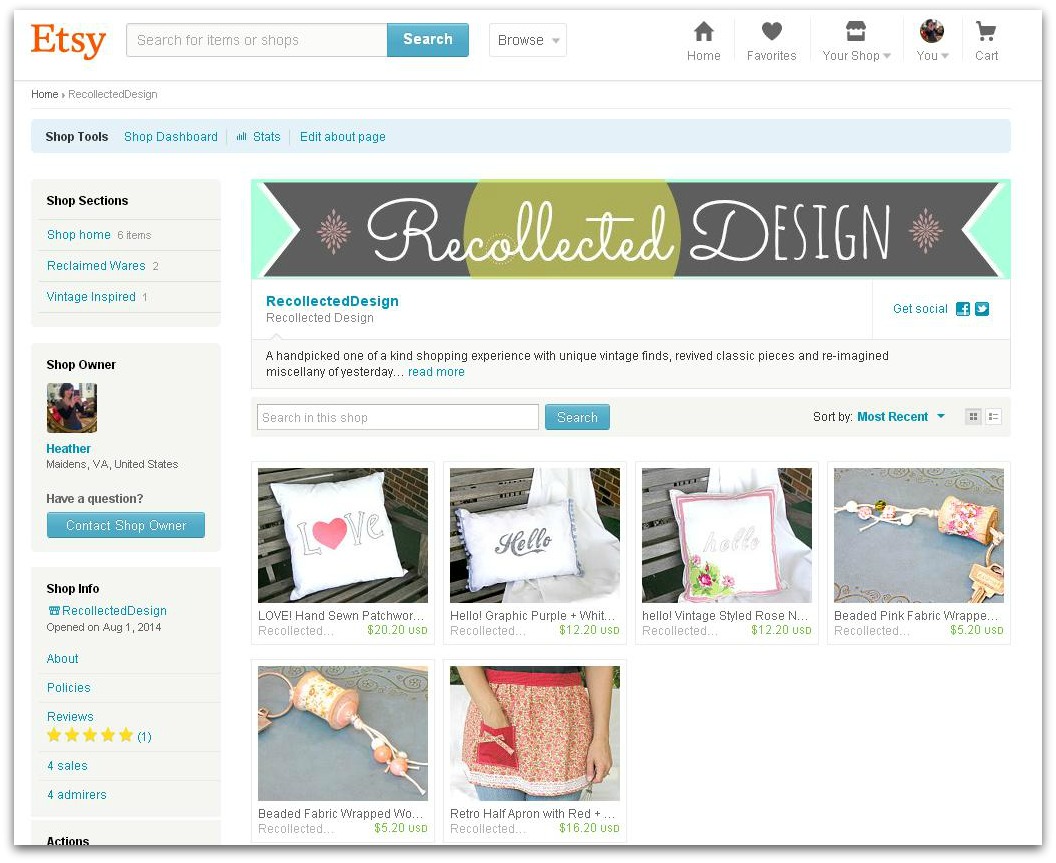
Task: Open the Twitter social icon
Action: click(982, 309)
